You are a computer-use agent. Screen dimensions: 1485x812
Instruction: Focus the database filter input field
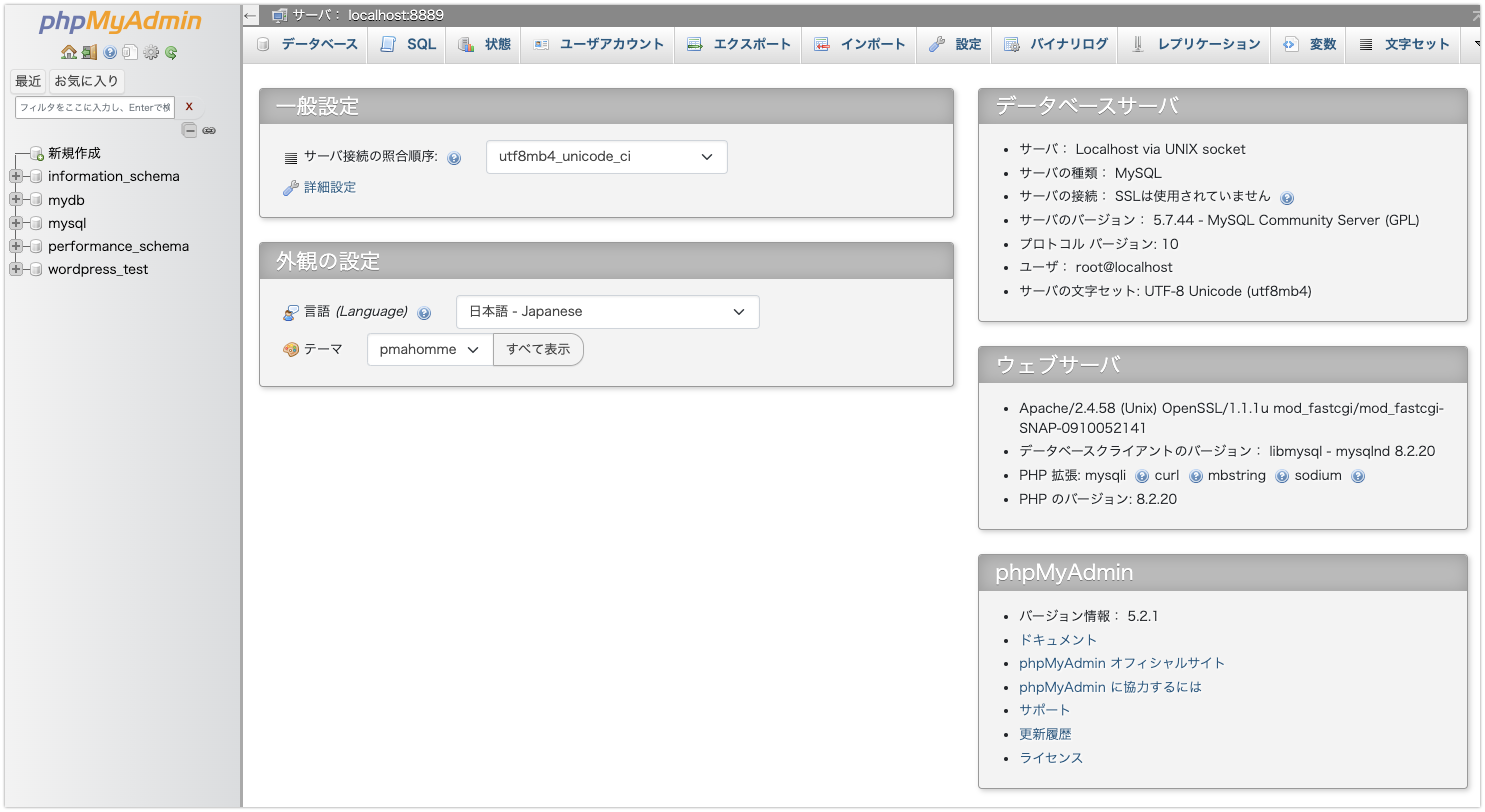click(x=95, y=107)
